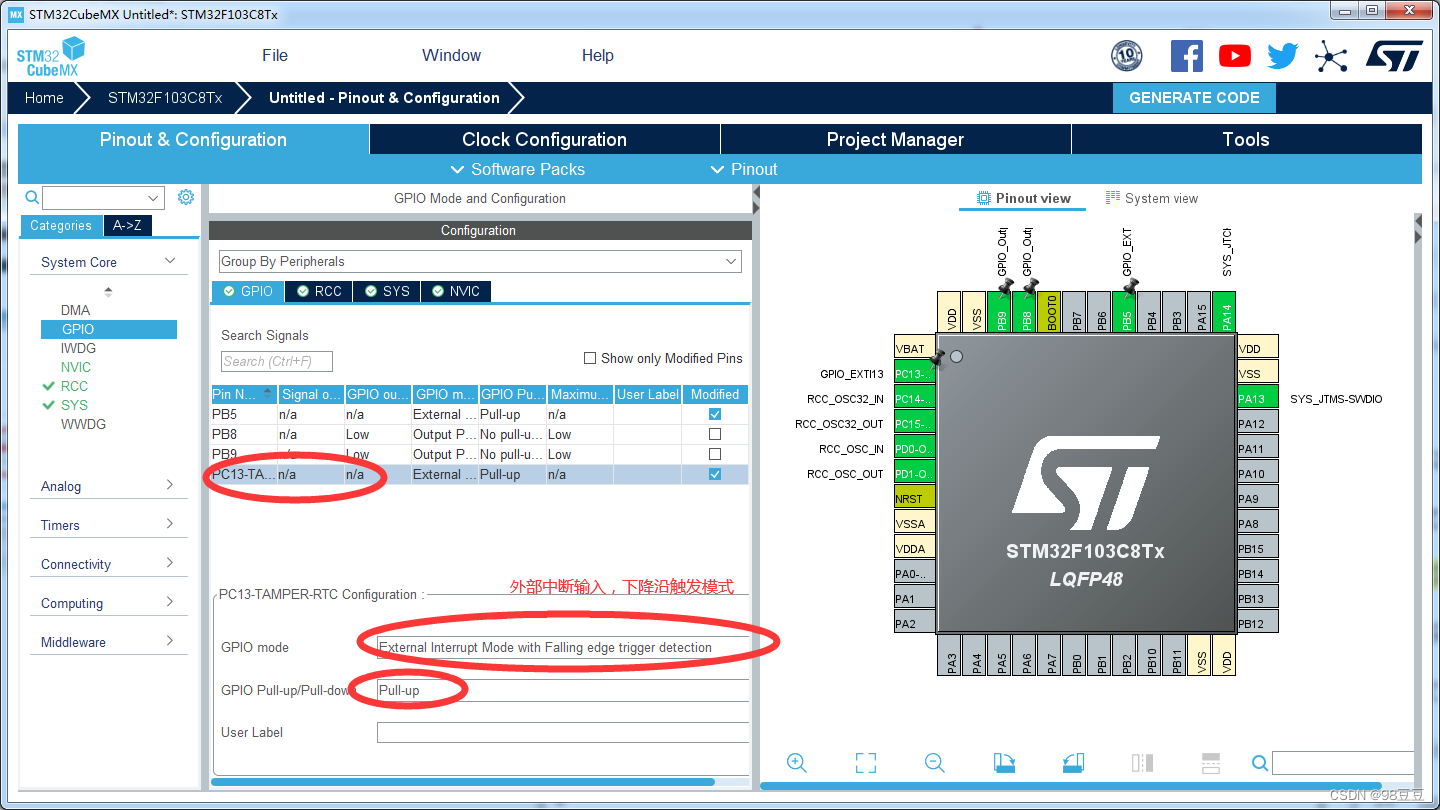
Task: Expand the Computing category
Action: point(170,602)
